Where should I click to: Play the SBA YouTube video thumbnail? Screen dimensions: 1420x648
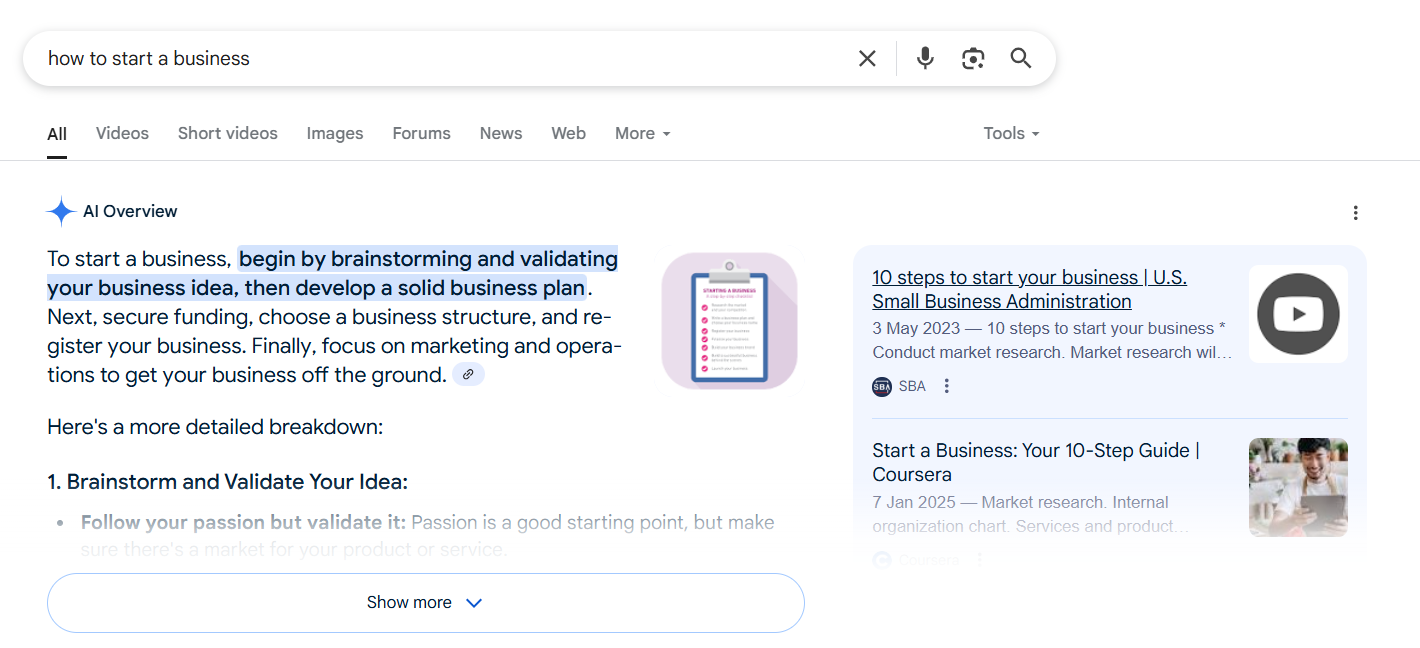coord(1297,313)
